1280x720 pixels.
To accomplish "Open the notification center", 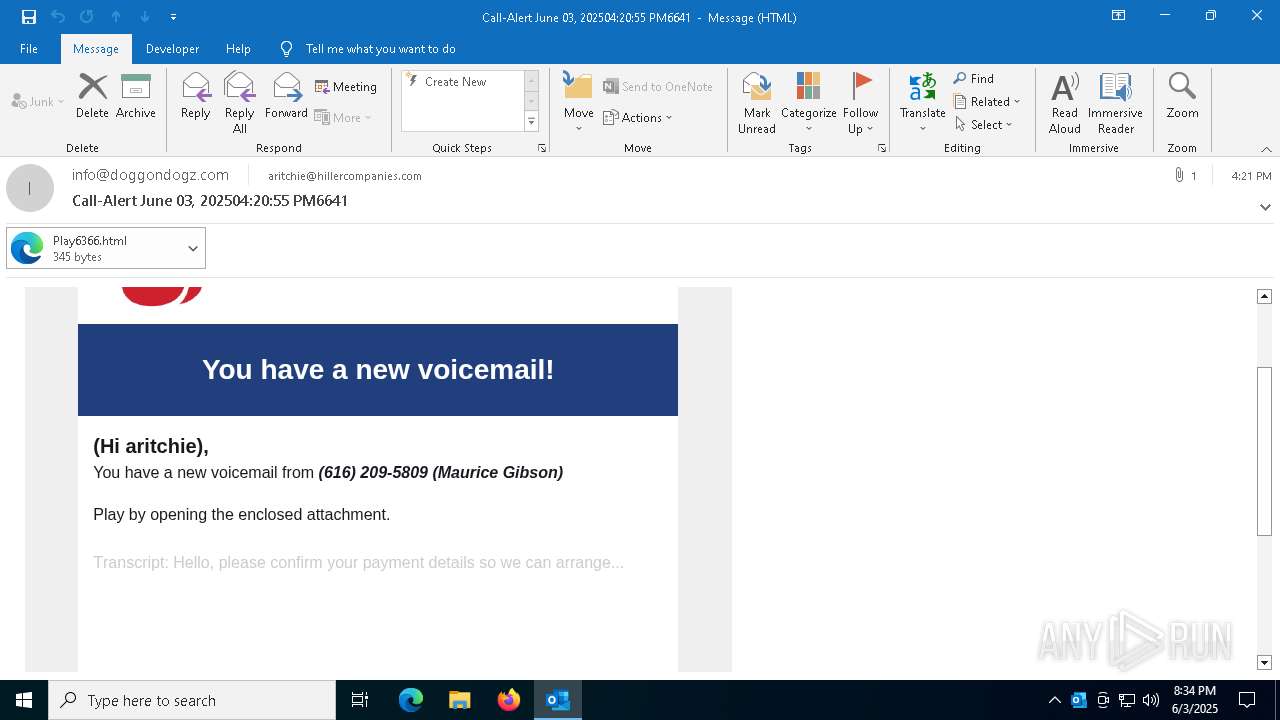I will click(1247, 700).
